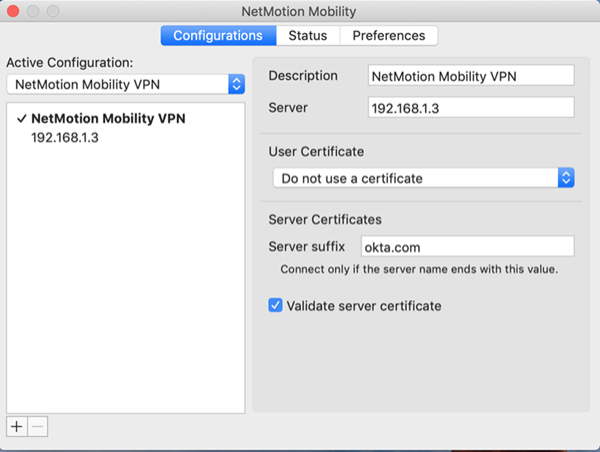Image resolution: width=600 pixels, height=452 pixels.
Task: Toggle the Validate server certificate checkbox
Action: point(276,306)
